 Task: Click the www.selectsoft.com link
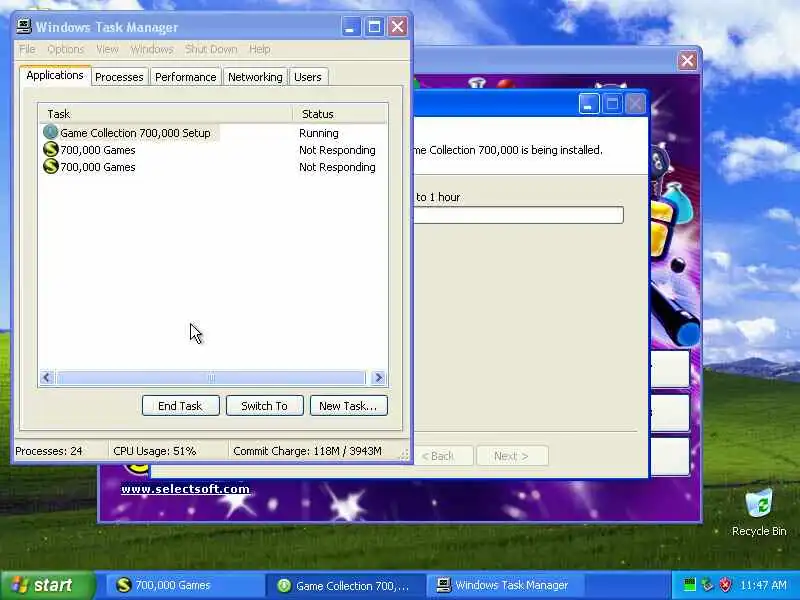tap(185, 489)
